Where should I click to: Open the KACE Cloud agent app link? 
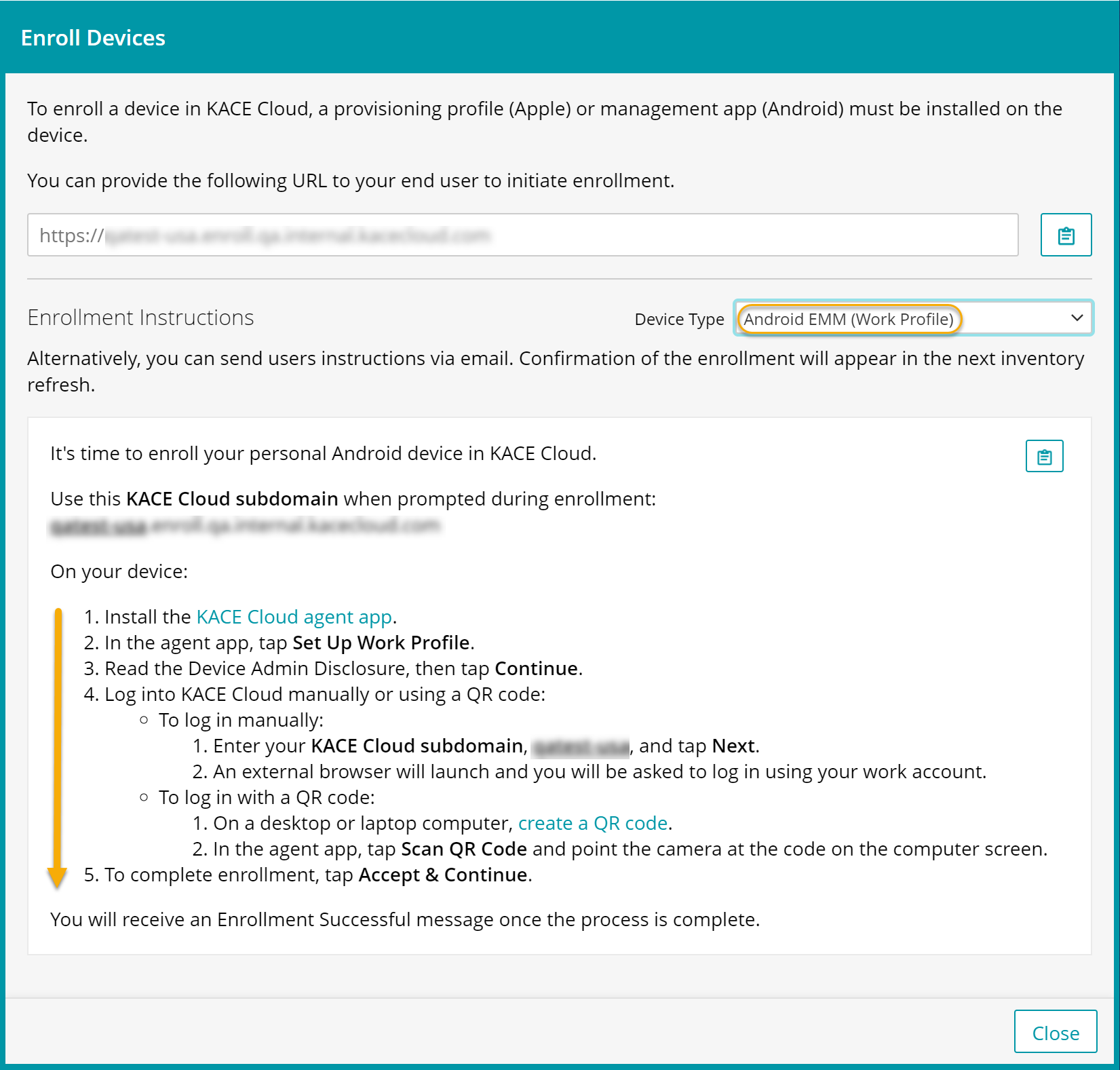point(294,617)
